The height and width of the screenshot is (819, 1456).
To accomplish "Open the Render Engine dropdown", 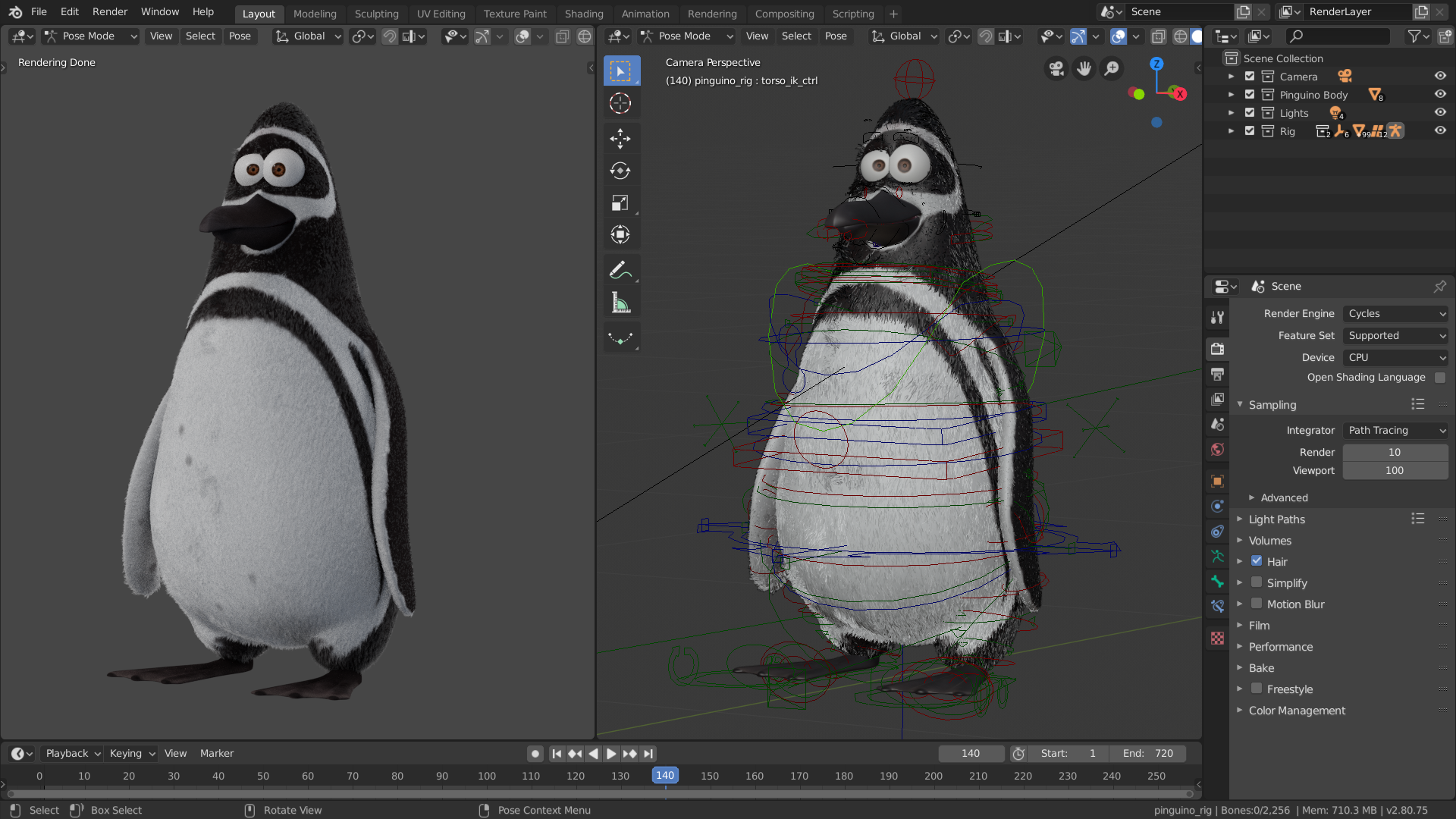I will pyautogui.click(x=1395, y=313).
